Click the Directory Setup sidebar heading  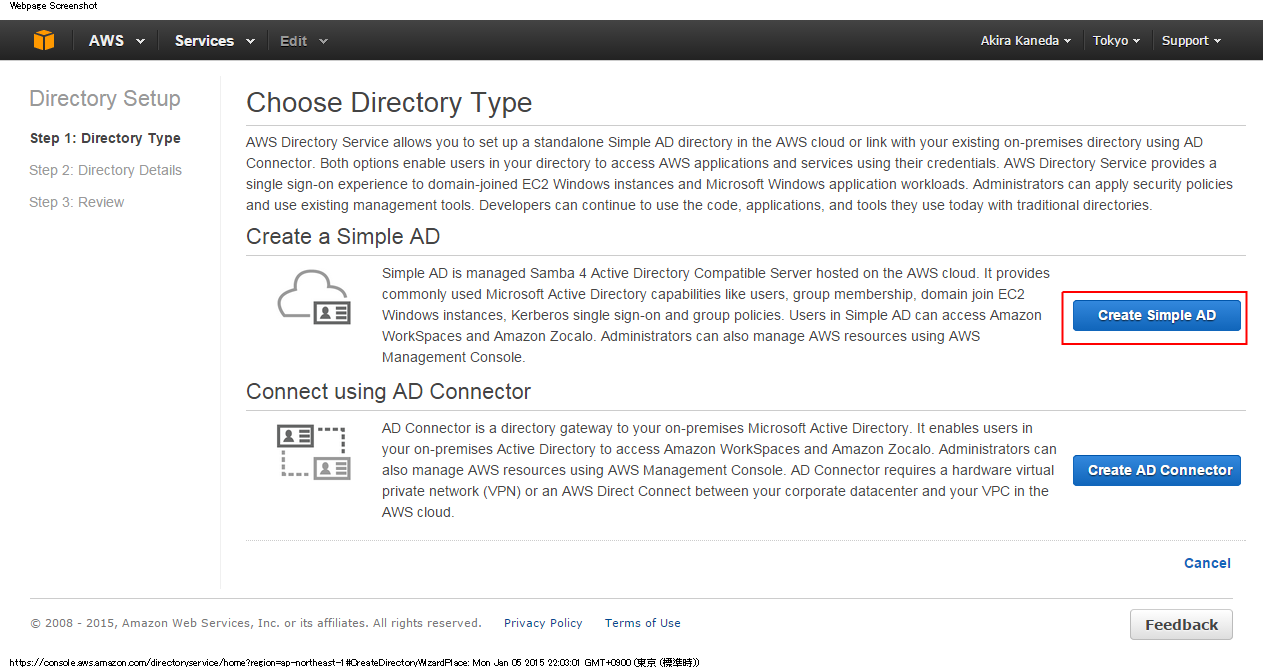[x=105, y=98]
